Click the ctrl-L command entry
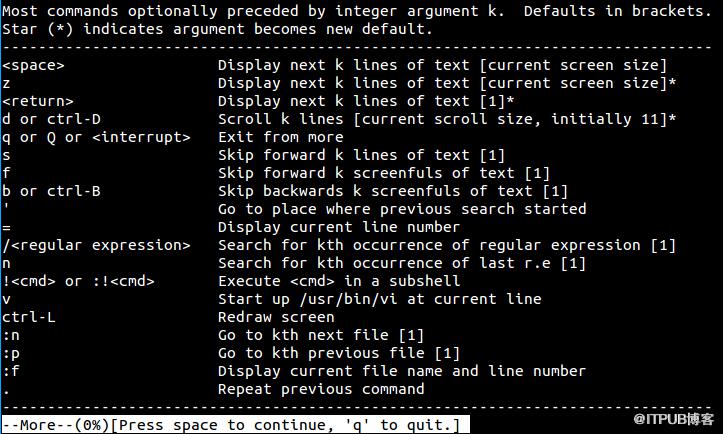724x434 pixels. 29,317
